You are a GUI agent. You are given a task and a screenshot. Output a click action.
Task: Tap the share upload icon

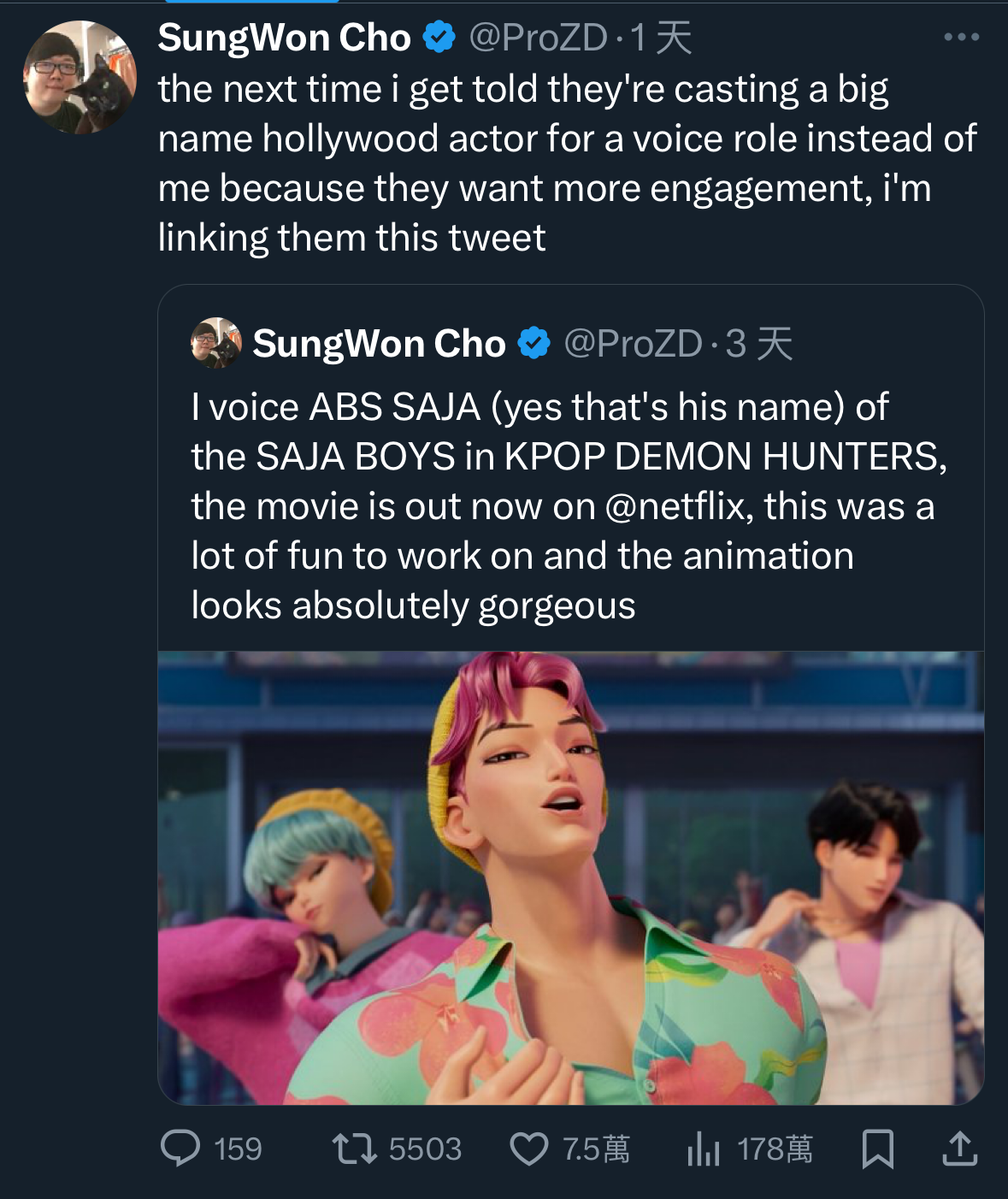coord(959,1148)
